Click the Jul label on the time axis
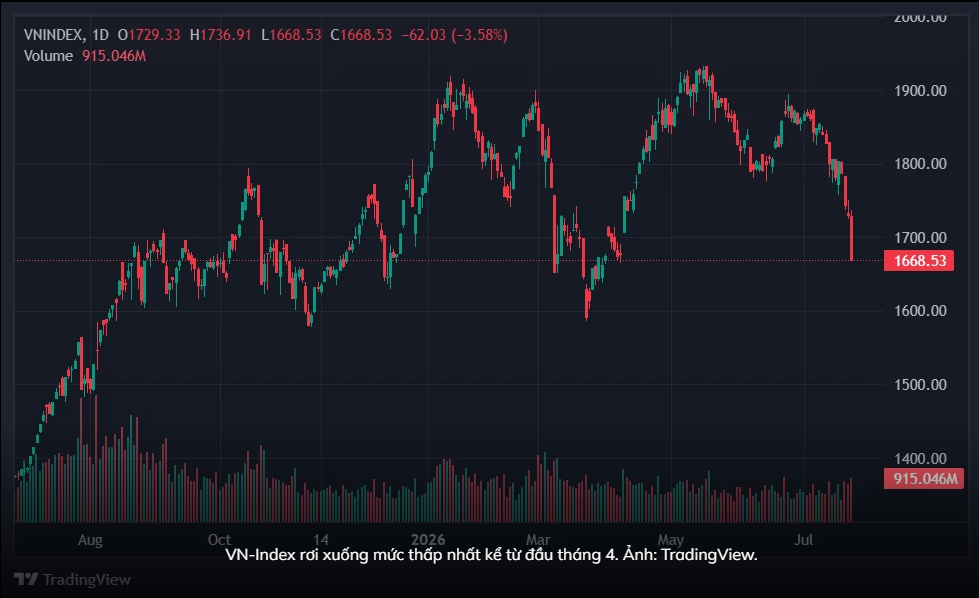Screen dimensions: 979x598 click(804, 540)
